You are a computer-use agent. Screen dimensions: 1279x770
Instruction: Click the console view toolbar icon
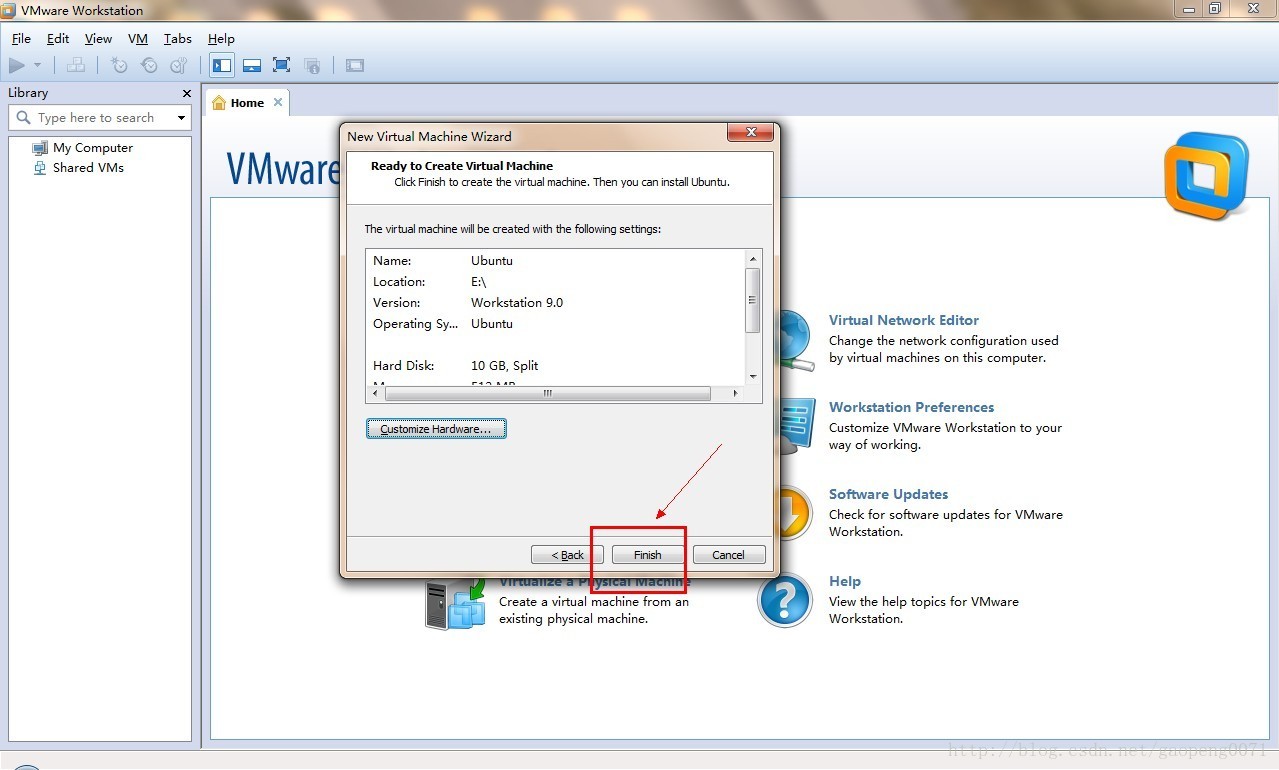[x=355, y=65]
